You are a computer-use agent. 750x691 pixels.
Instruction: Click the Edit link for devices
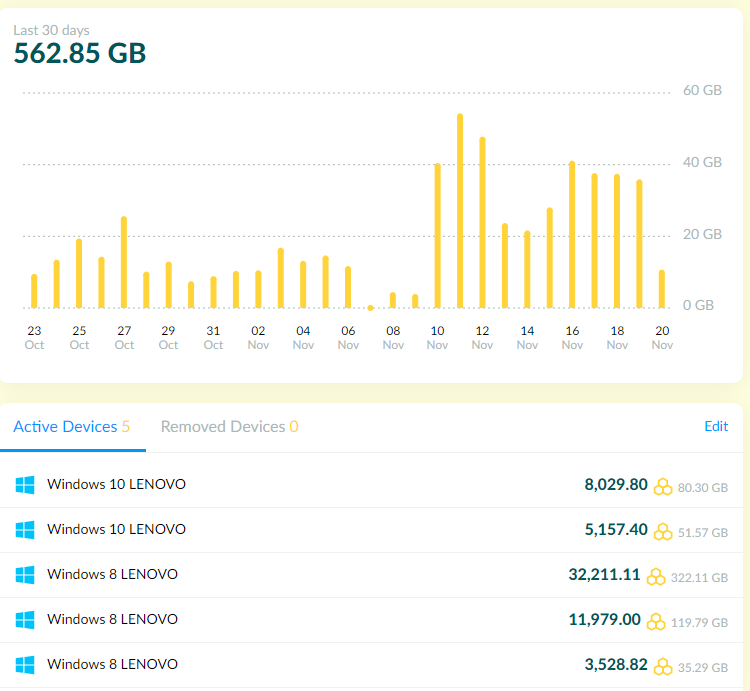(716, 426)
